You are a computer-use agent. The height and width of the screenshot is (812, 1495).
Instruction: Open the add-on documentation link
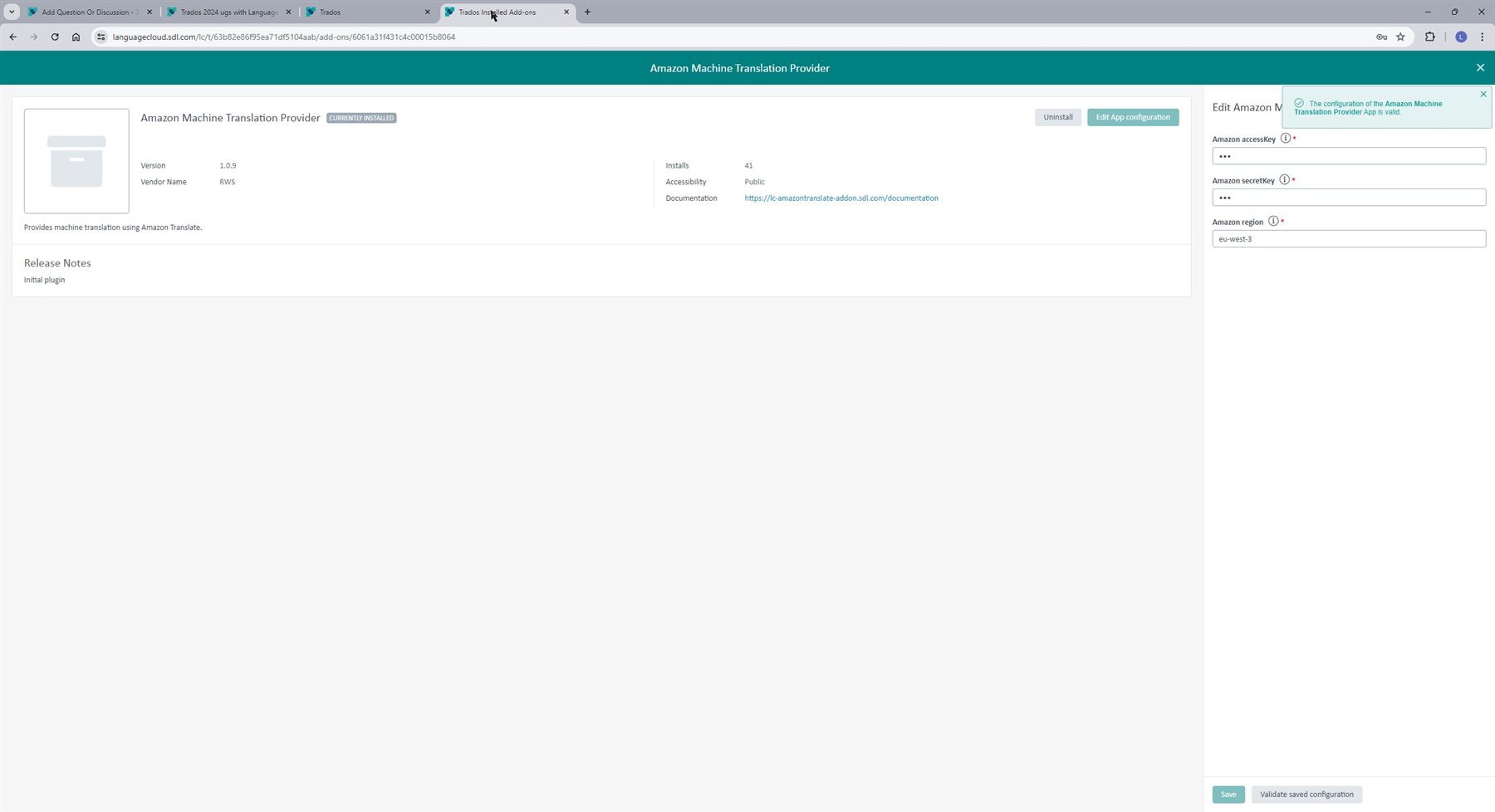(841, 198)
